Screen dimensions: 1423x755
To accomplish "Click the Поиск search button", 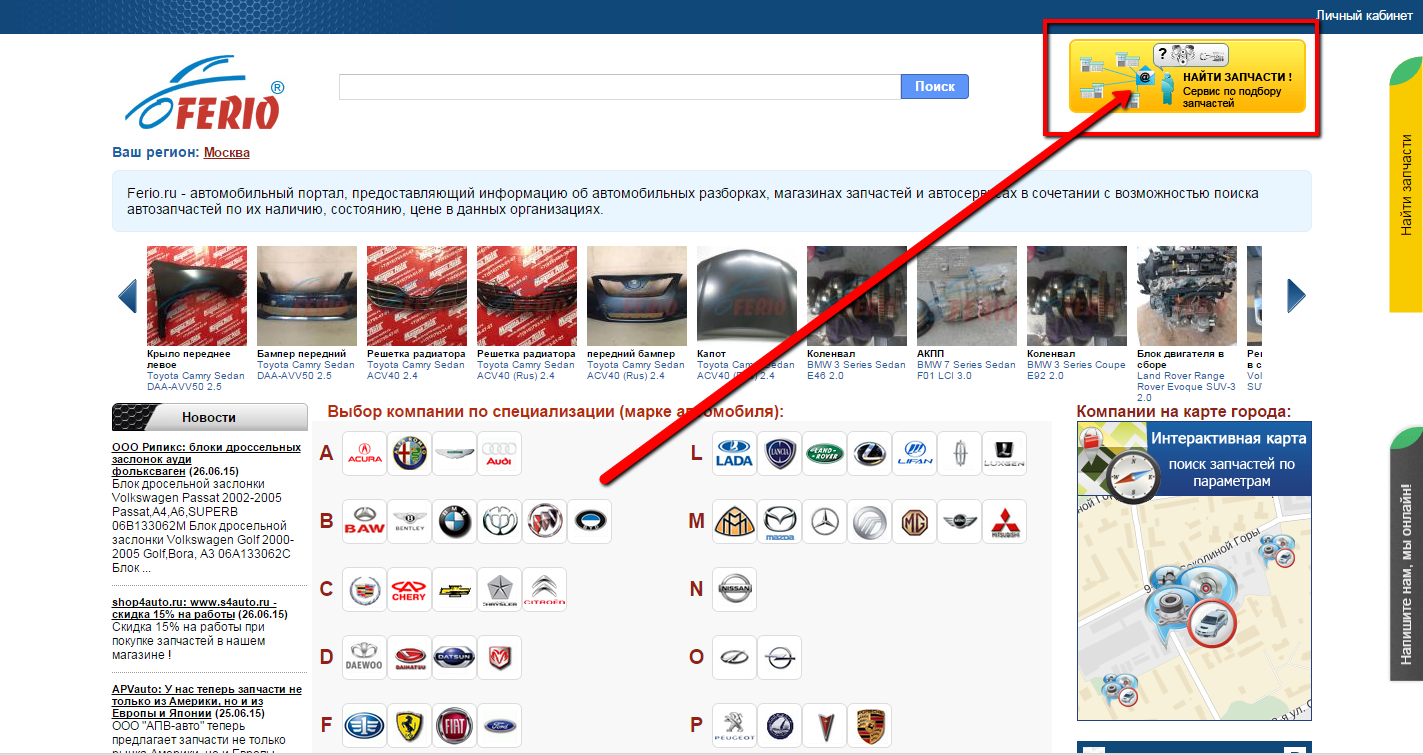I will click(x=935, y=87).
